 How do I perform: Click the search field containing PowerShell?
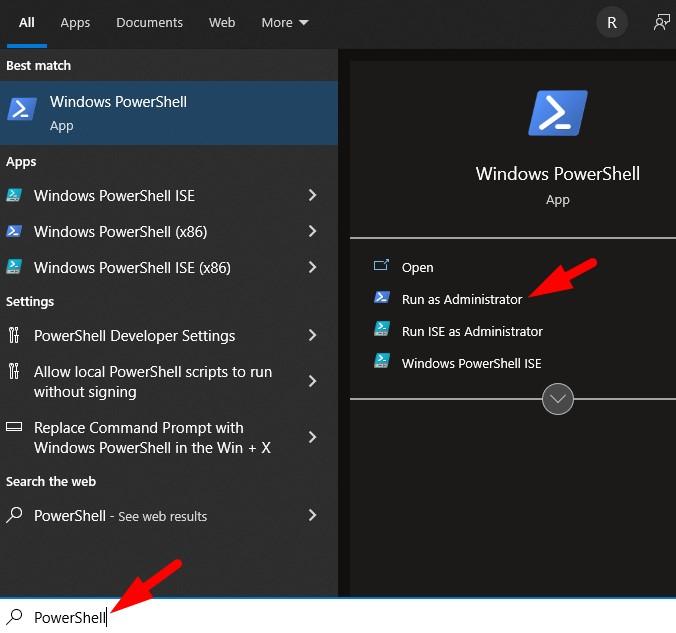pyautogui.click(x=338, y=617)
